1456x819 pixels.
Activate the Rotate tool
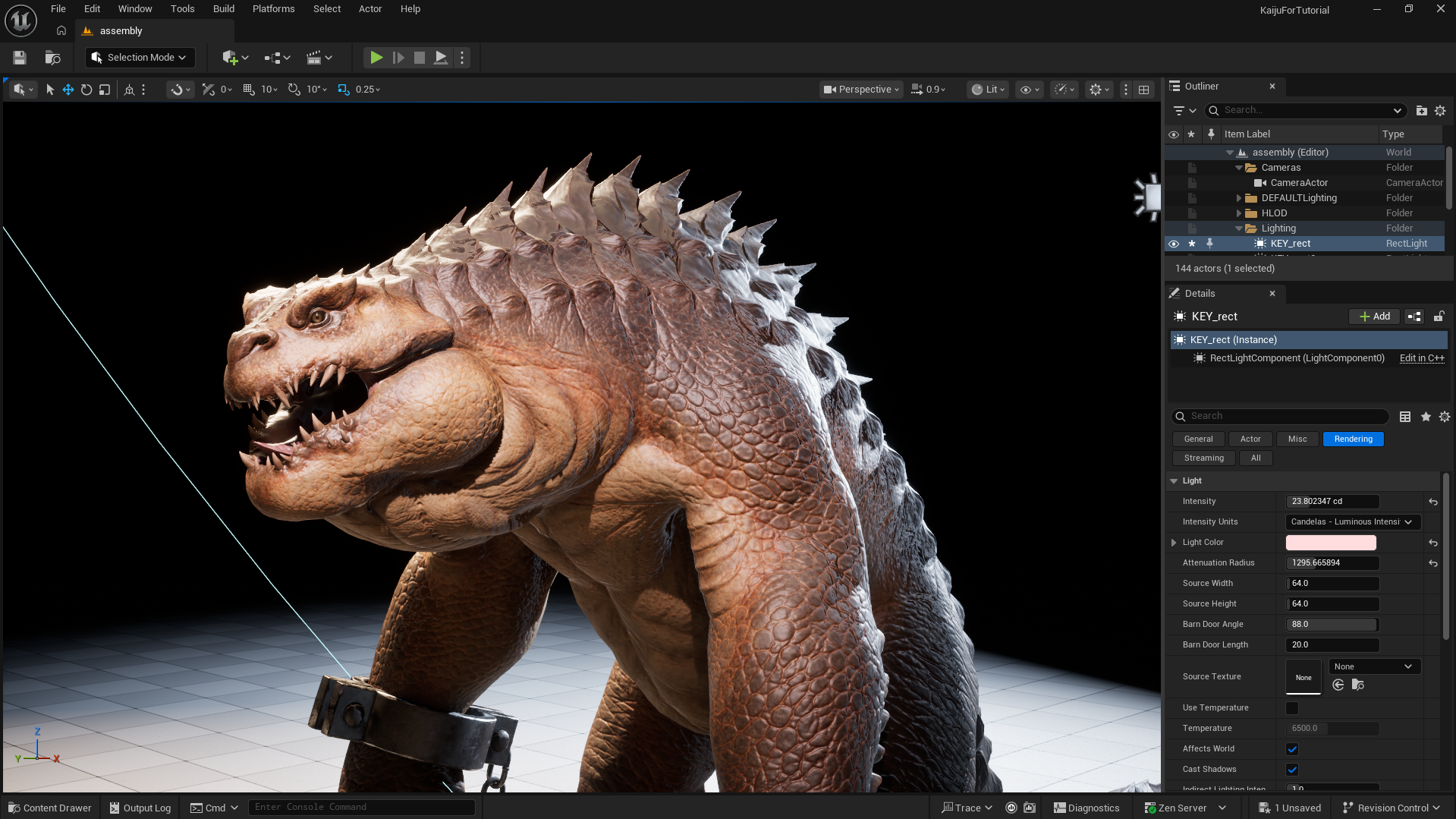coord(86,90)
